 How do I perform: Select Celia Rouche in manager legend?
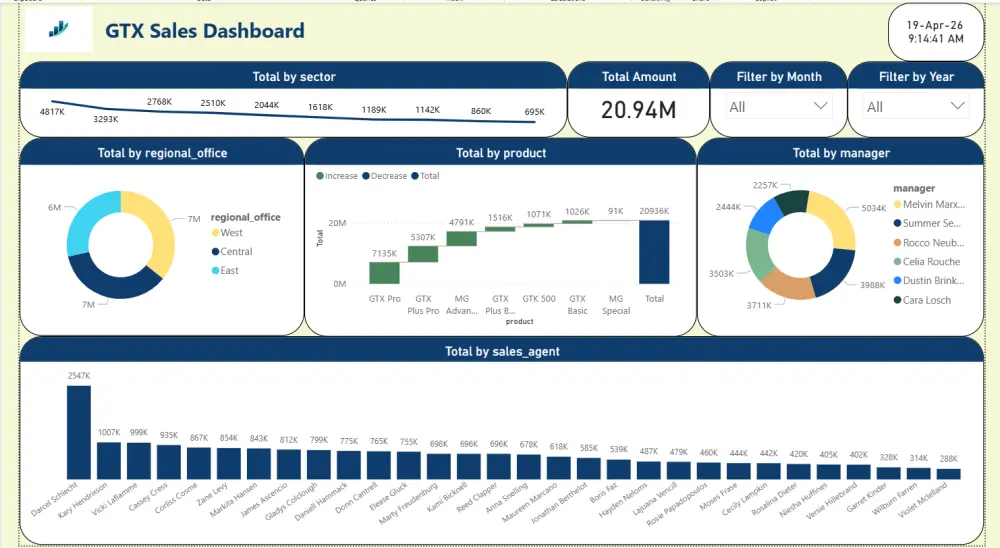pyautogui.click(x=927, y=262)
